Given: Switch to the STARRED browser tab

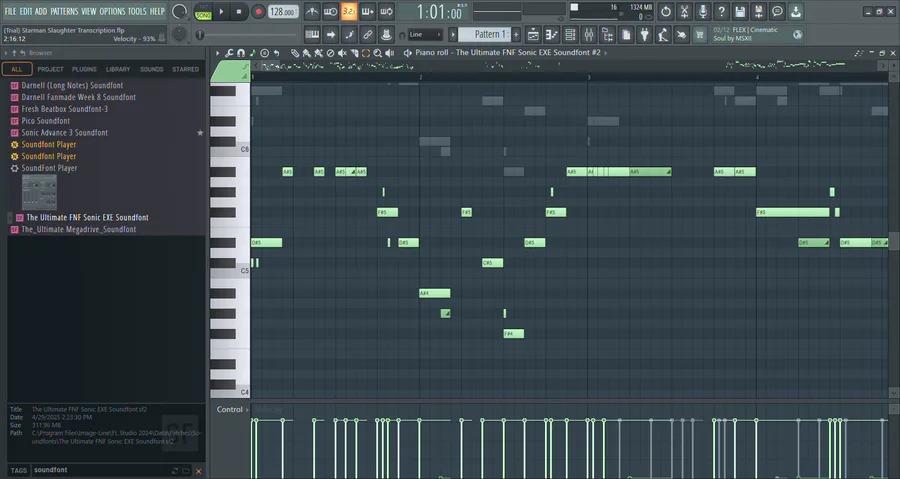Looking at the screenshot, I should (x=185, y=69).
